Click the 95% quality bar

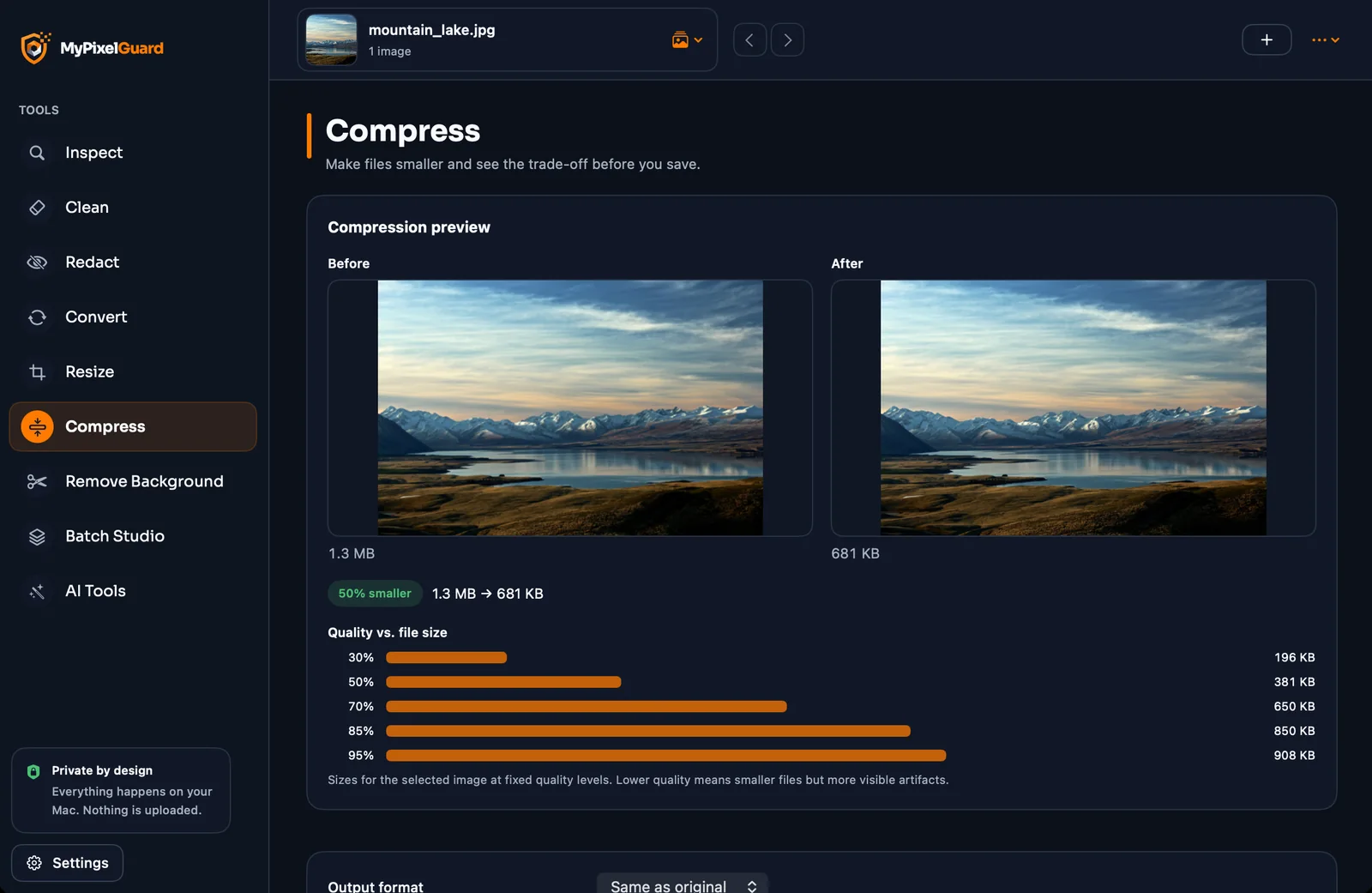pyautogui.click(x=666, y=756)
